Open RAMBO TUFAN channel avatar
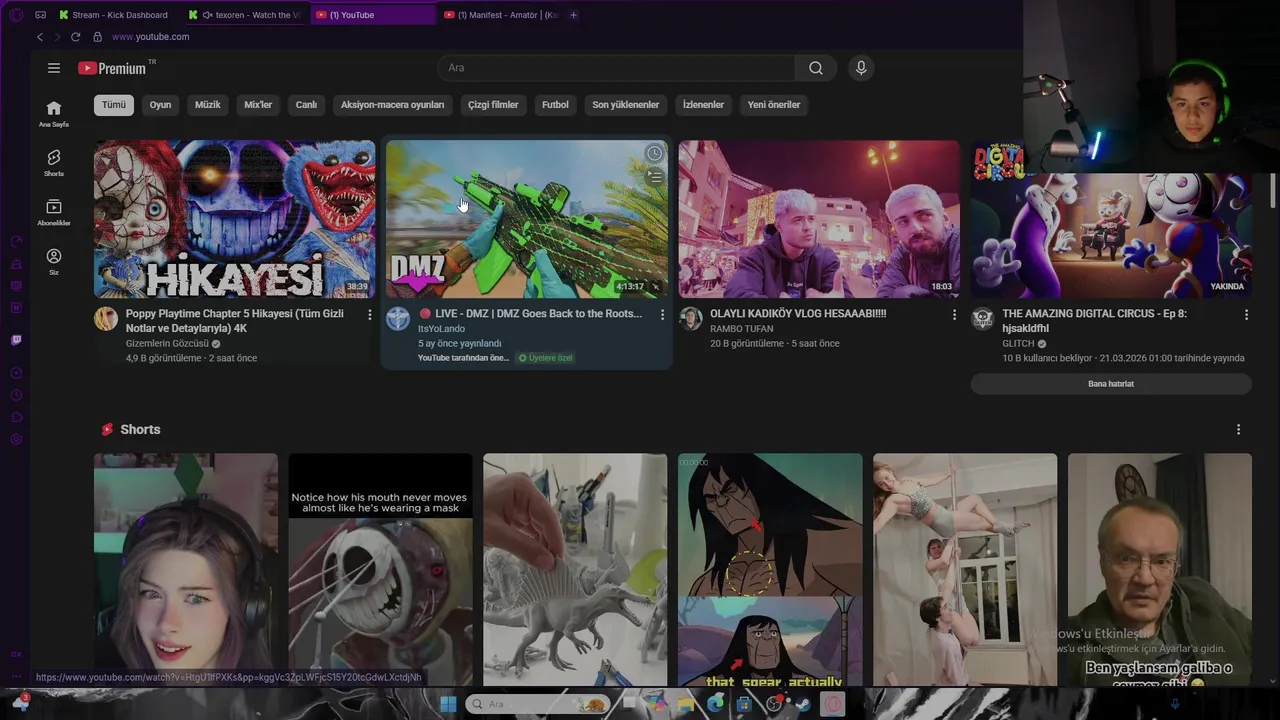The width and height of the screenshot is (1280, 720). [690, 319]
